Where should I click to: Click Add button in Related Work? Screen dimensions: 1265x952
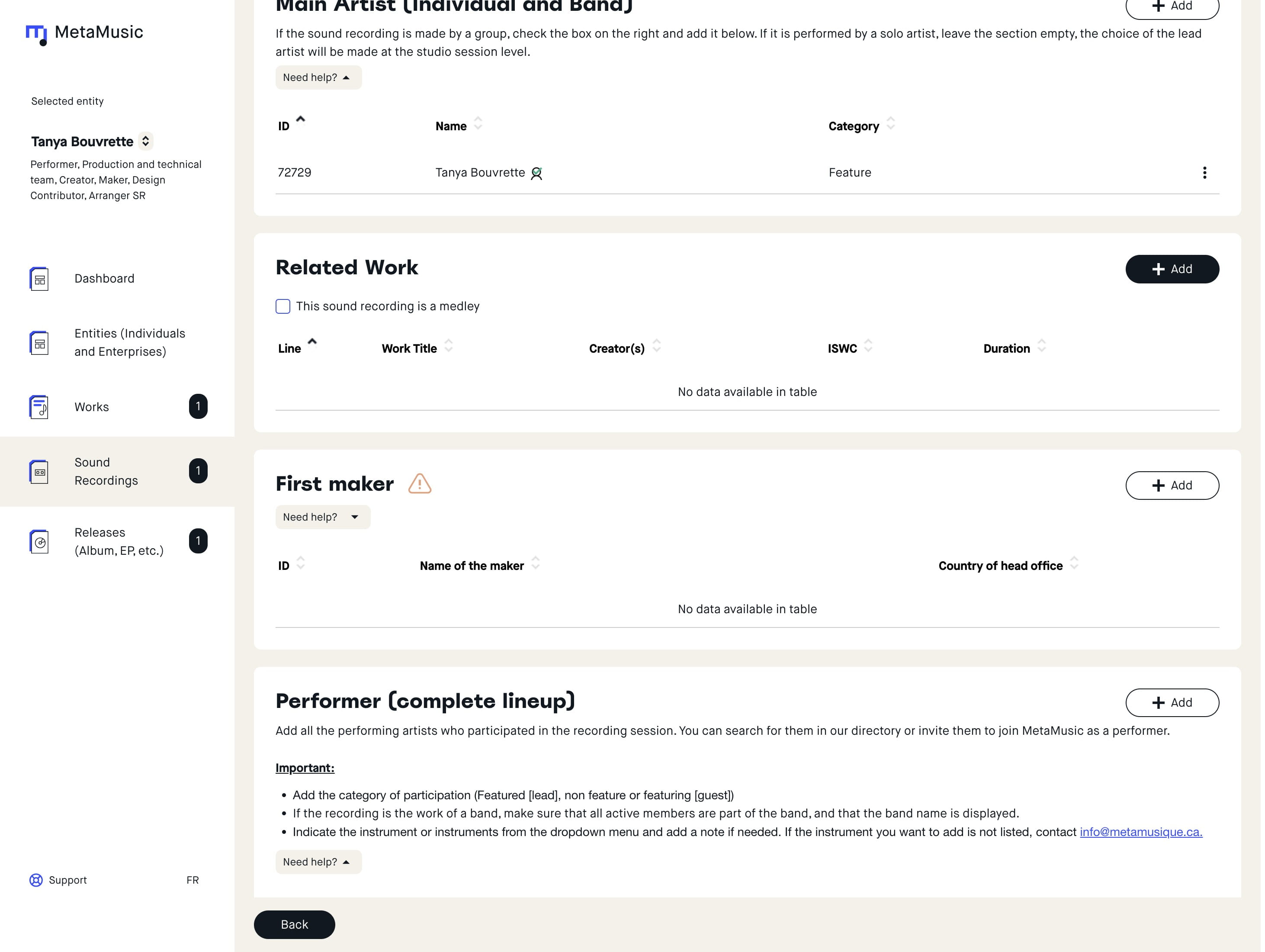pos(1172,270)
